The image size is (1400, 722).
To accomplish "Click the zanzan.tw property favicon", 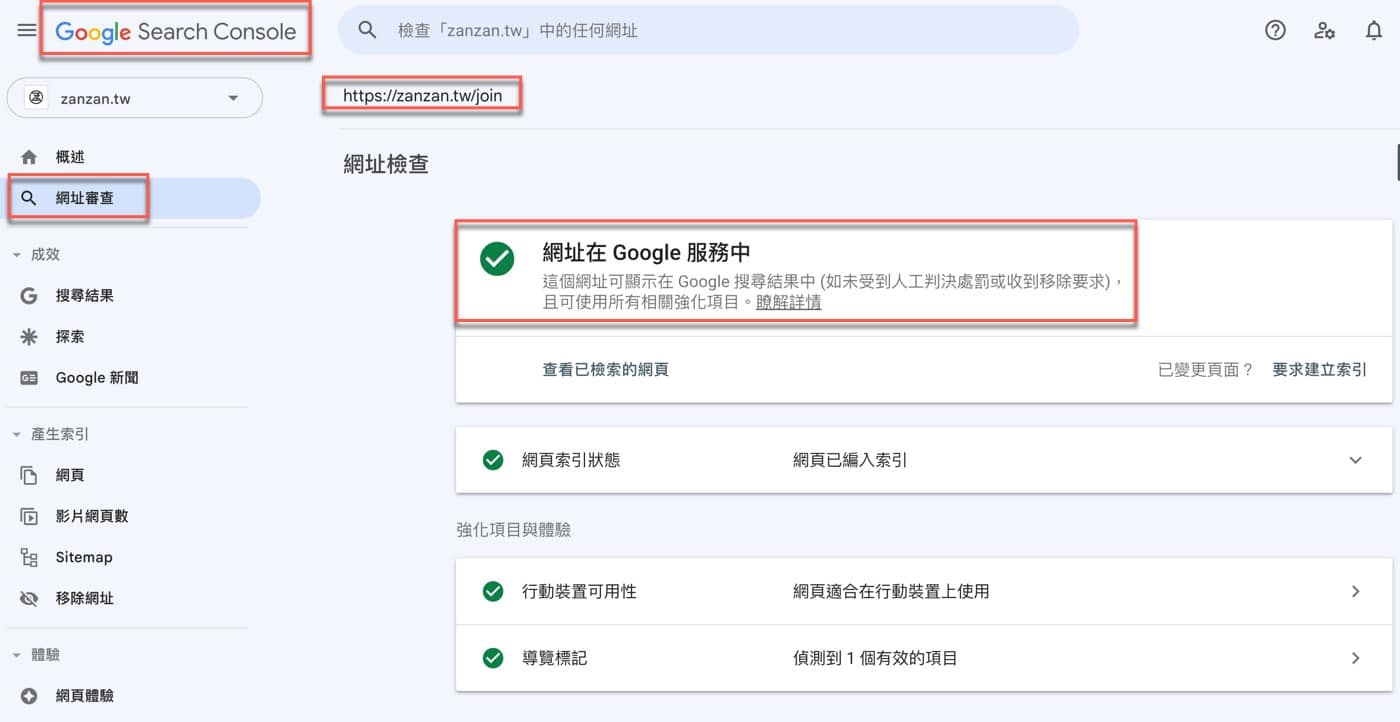I will click(x=36, y=98).
